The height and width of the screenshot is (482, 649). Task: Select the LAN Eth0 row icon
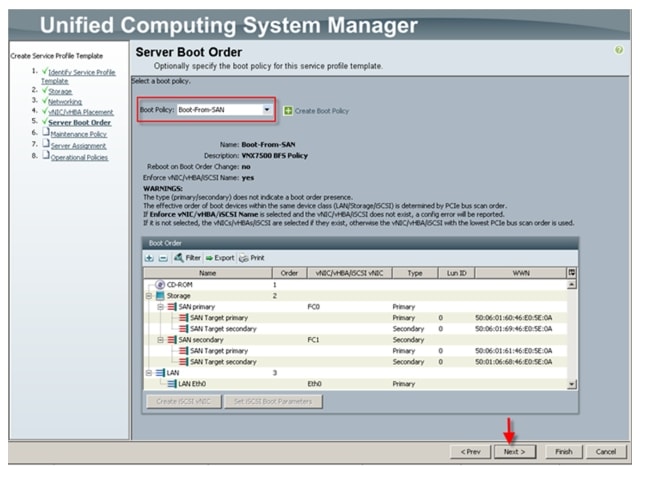coord(172,384)
